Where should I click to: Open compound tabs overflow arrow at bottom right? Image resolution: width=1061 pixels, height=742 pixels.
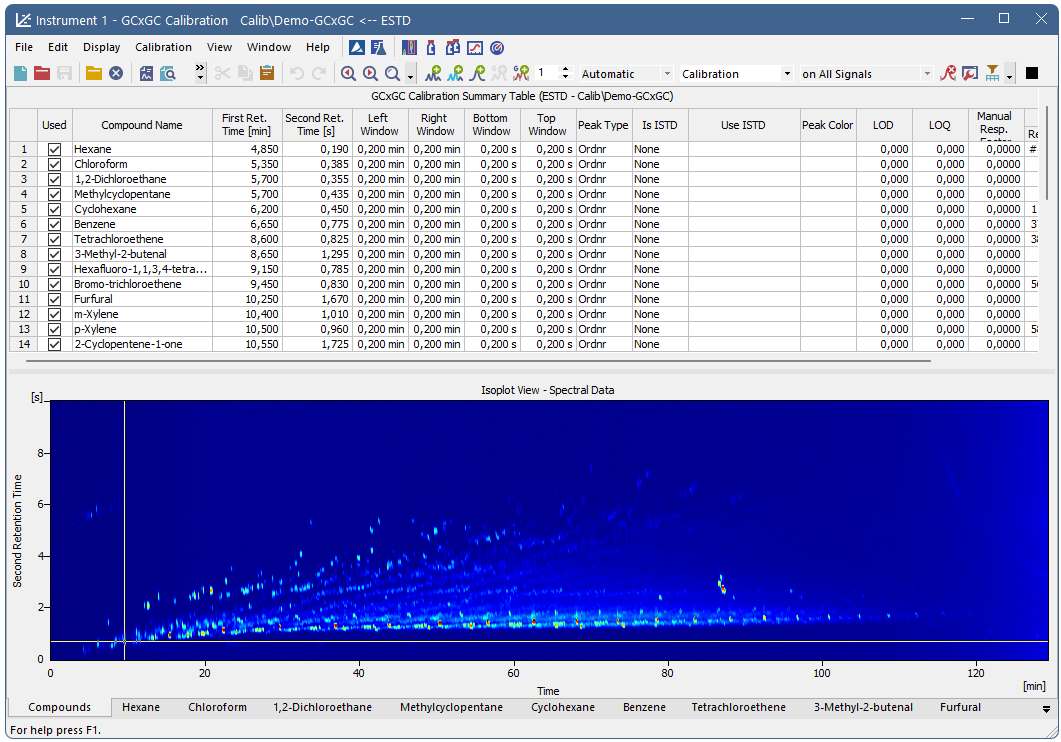(x=1047, y=710)
